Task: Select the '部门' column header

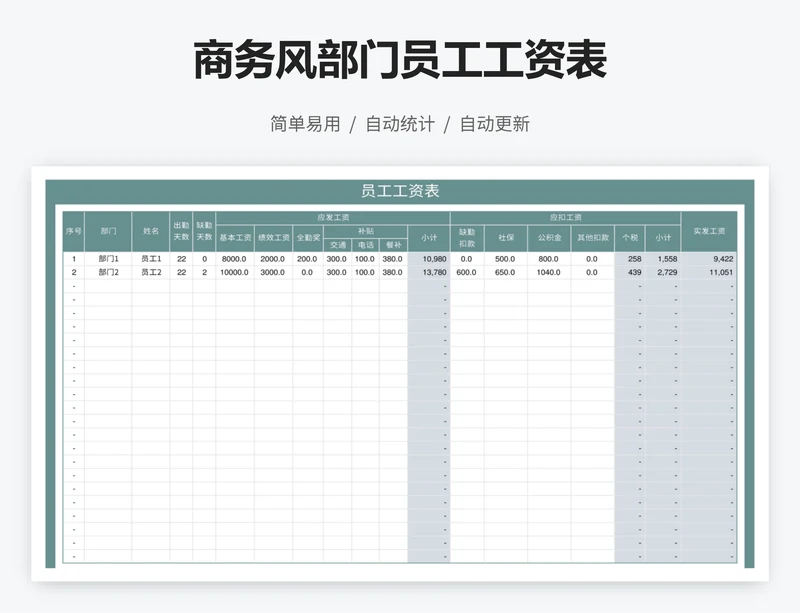Action: [108, 231]
